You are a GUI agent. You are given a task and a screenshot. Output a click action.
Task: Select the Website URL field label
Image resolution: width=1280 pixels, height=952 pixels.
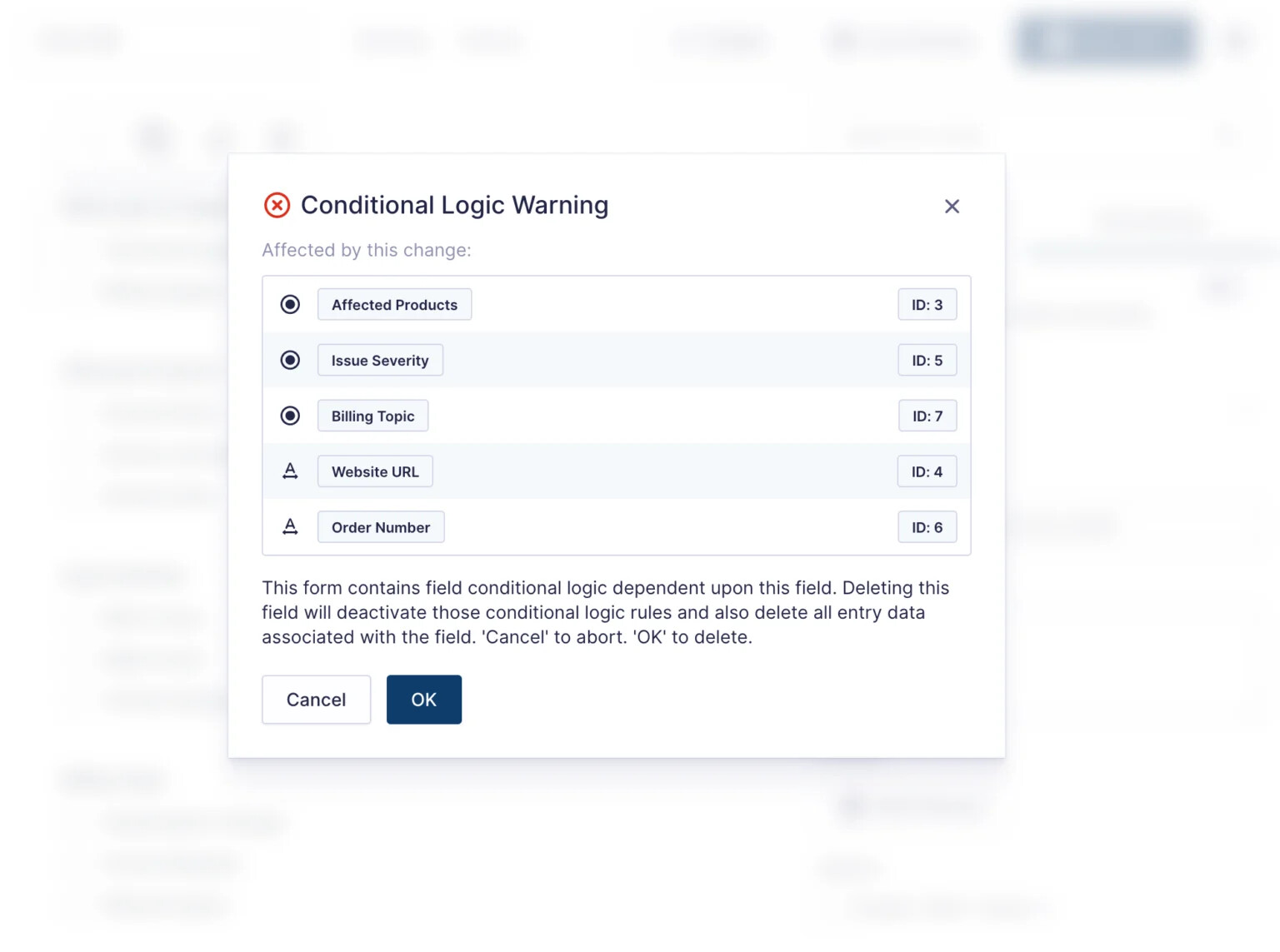coord(375,471)
